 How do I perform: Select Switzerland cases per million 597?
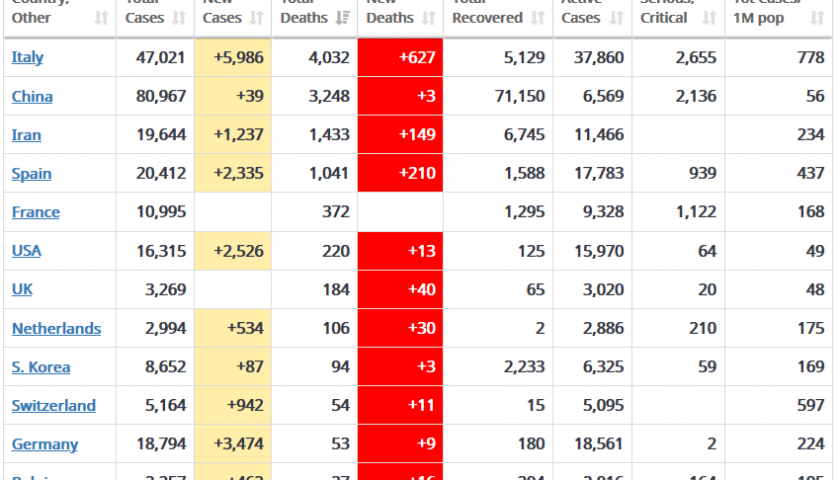[x=811, y=405]
